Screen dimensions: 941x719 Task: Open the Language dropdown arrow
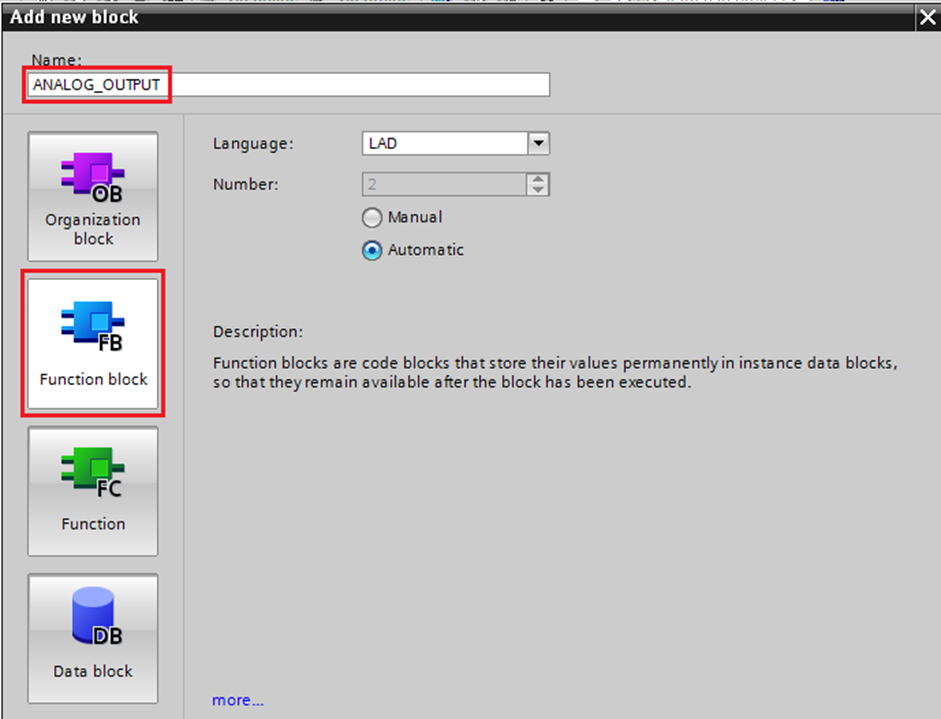(539, 144)
